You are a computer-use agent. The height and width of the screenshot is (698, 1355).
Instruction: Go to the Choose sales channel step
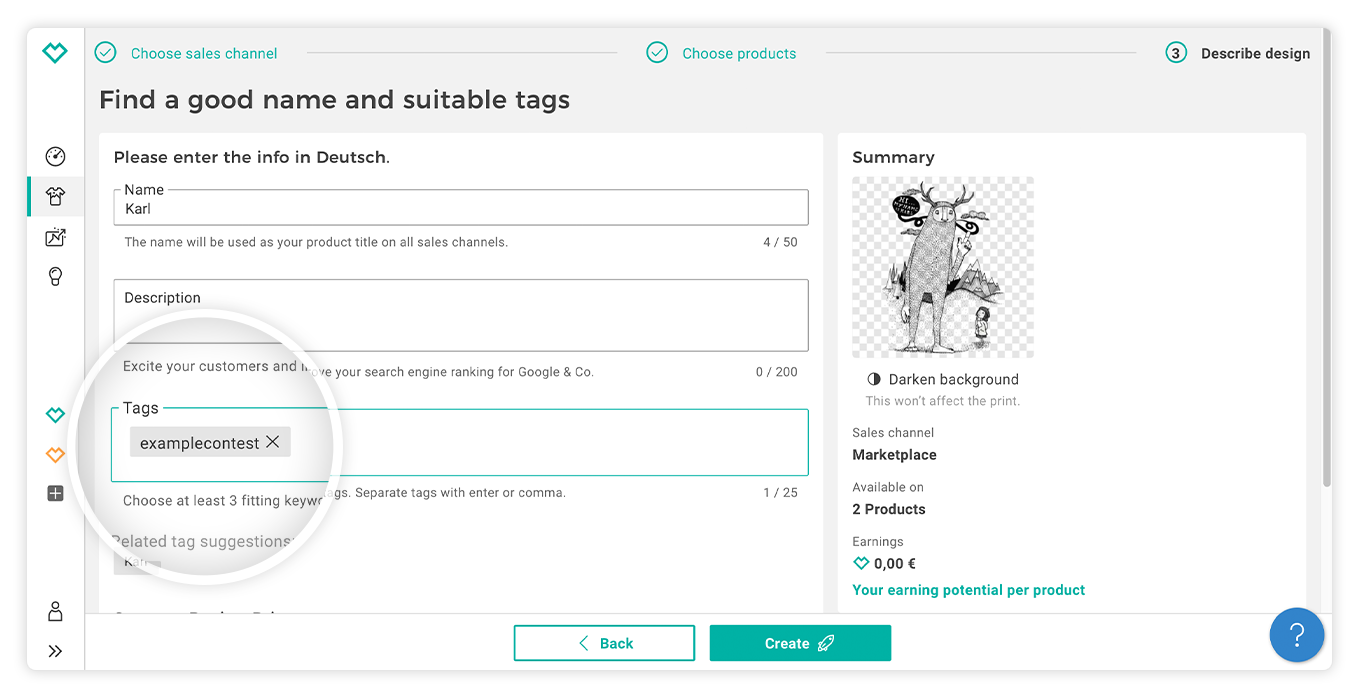(186, 53)
